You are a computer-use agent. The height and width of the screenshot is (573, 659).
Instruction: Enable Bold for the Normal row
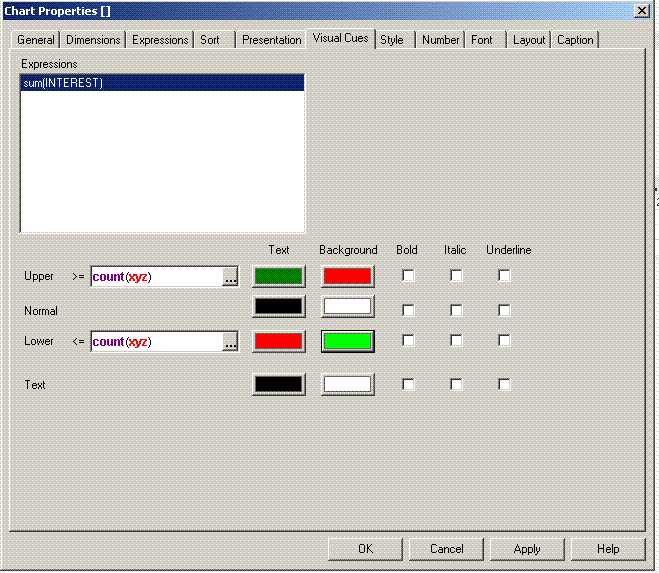coord(408,310)
